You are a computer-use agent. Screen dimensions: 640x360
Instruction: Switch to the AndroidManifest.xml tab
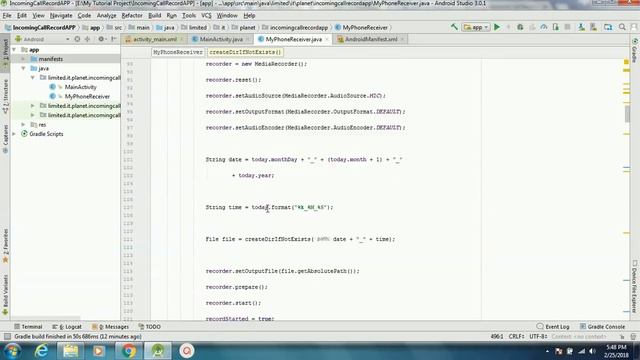click(371, 39)
